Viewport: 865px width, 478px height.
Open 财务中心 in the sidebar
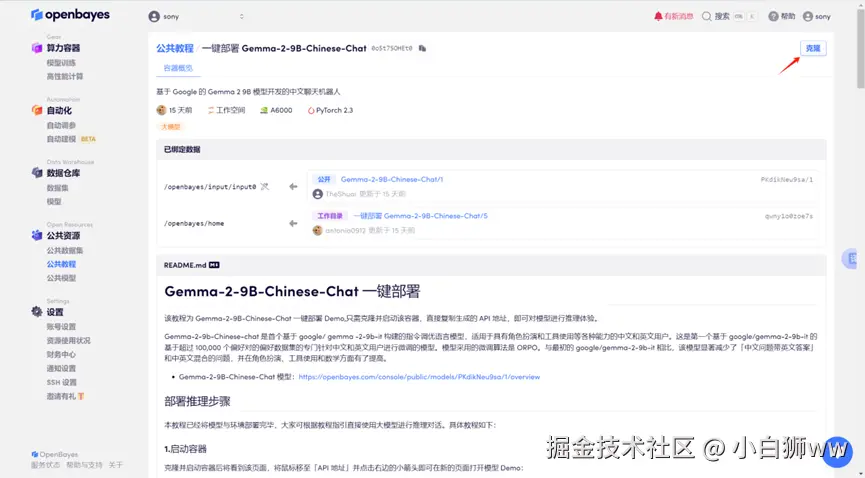click(x=61, y=354)
